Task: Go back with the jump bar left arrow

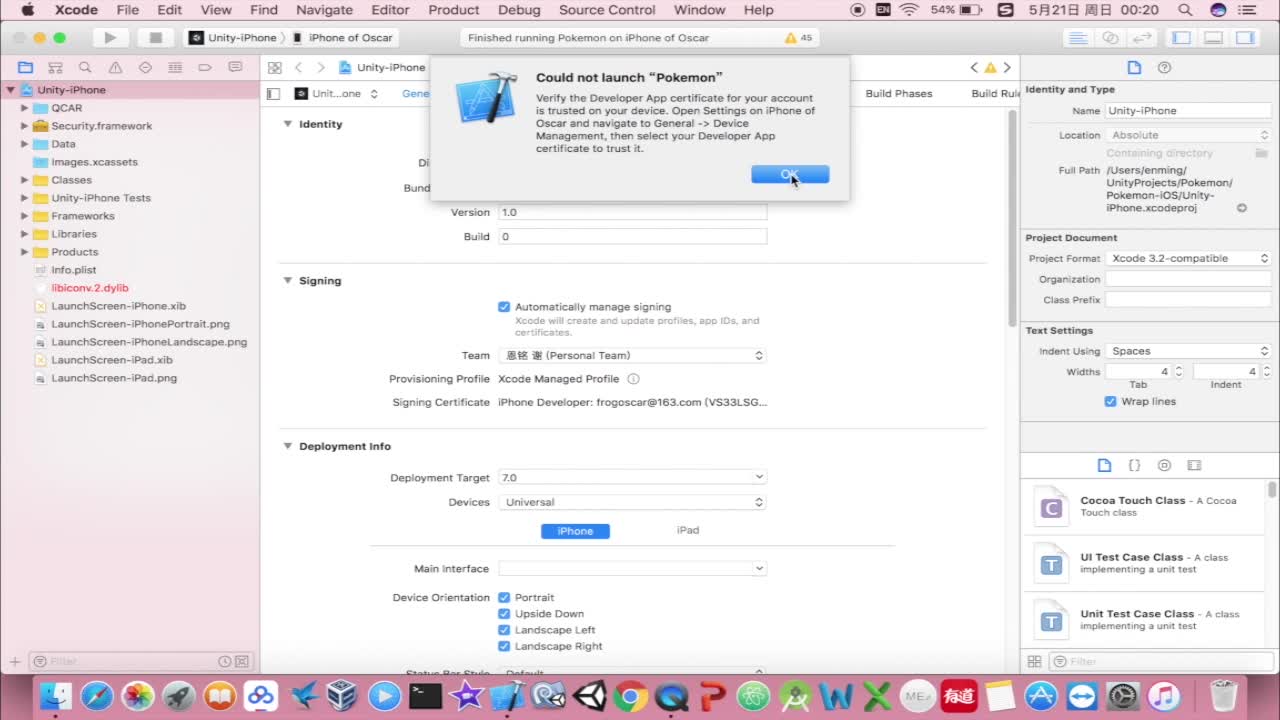Action: (298, 68)
